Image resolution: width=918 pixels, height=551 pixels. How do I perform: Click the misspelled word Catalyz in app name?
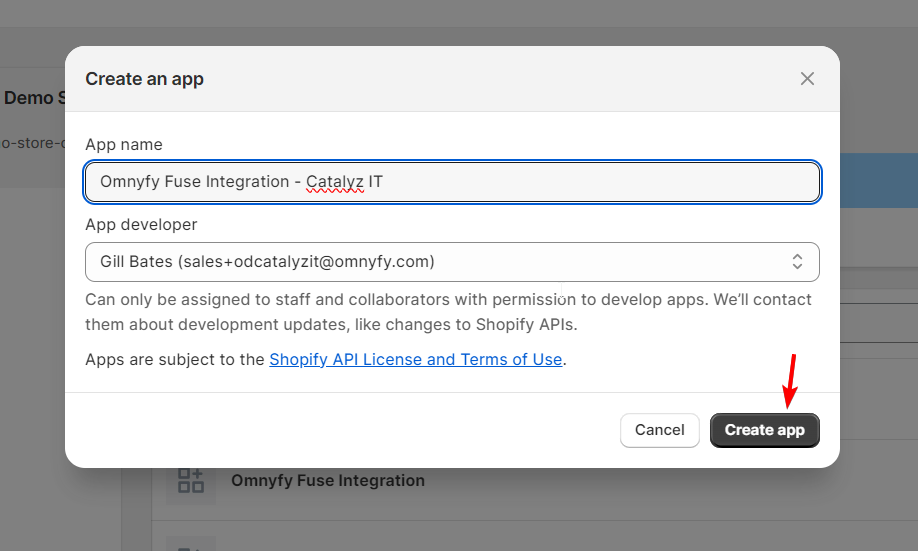pyautogui.click(x=335, y=182)
